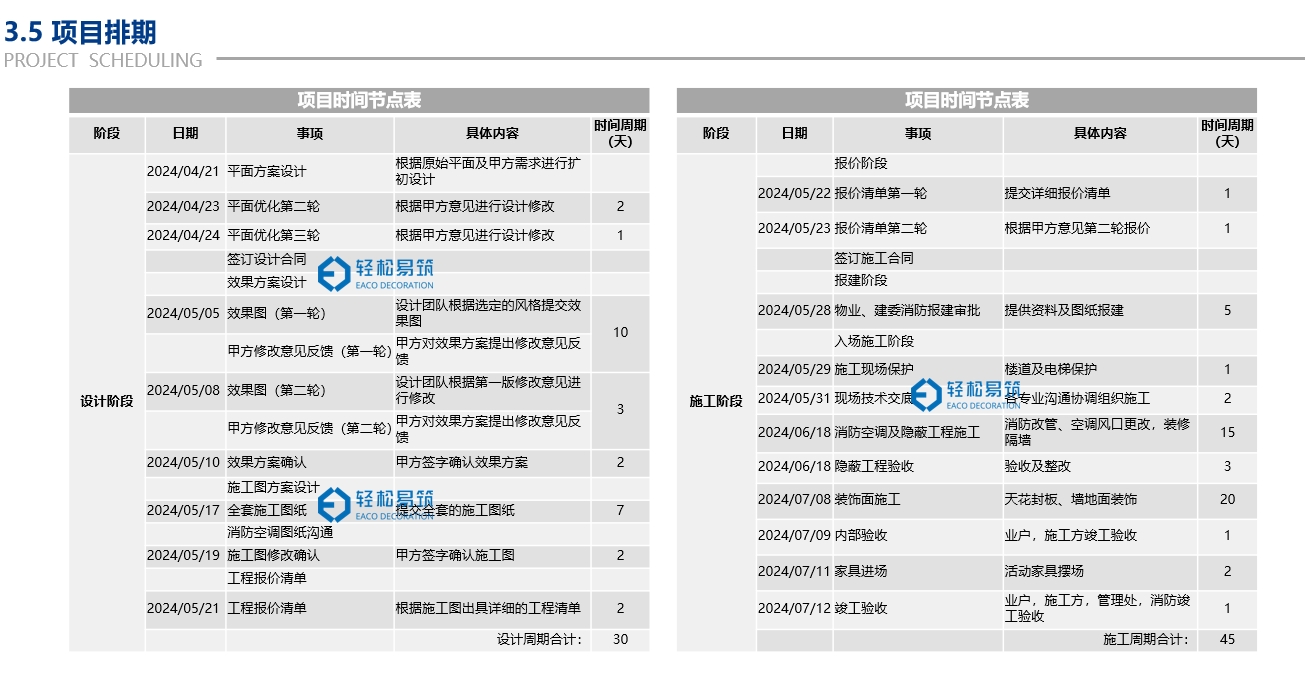Select the item "报价清单第二轮"
This screenshot has height=673, width=1305.
pyautogui.click(x=881, y=228)
